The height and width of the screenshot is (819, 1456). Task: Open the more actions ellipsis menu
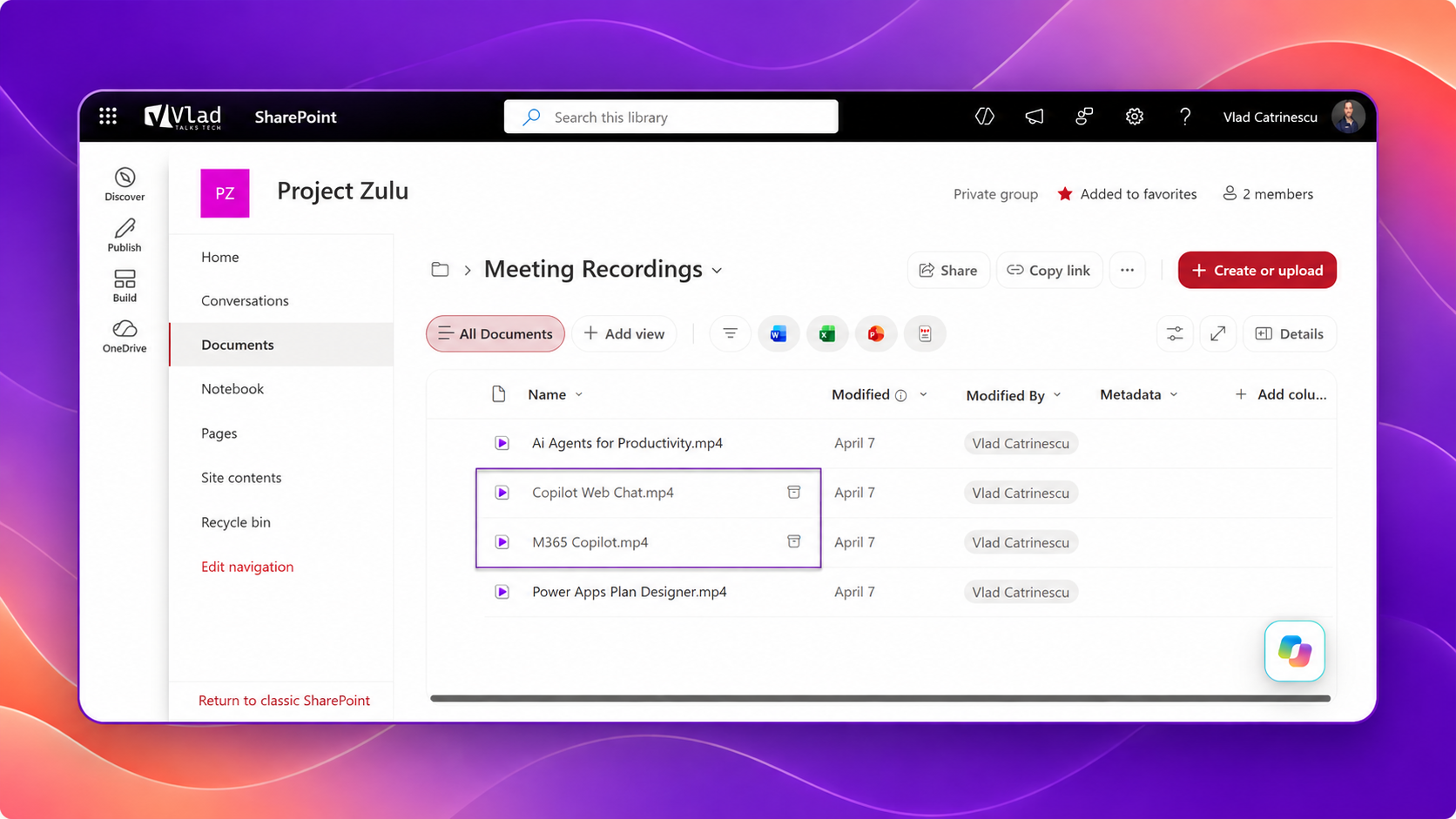[1127, 270]
